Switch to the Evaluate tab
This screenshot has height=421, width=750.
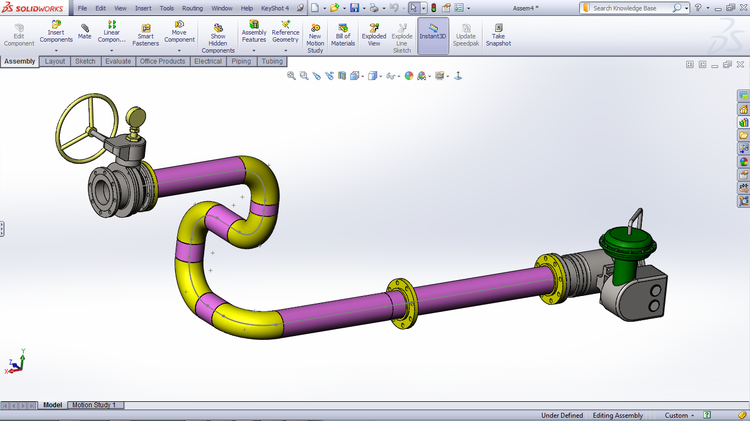(118, 61)
